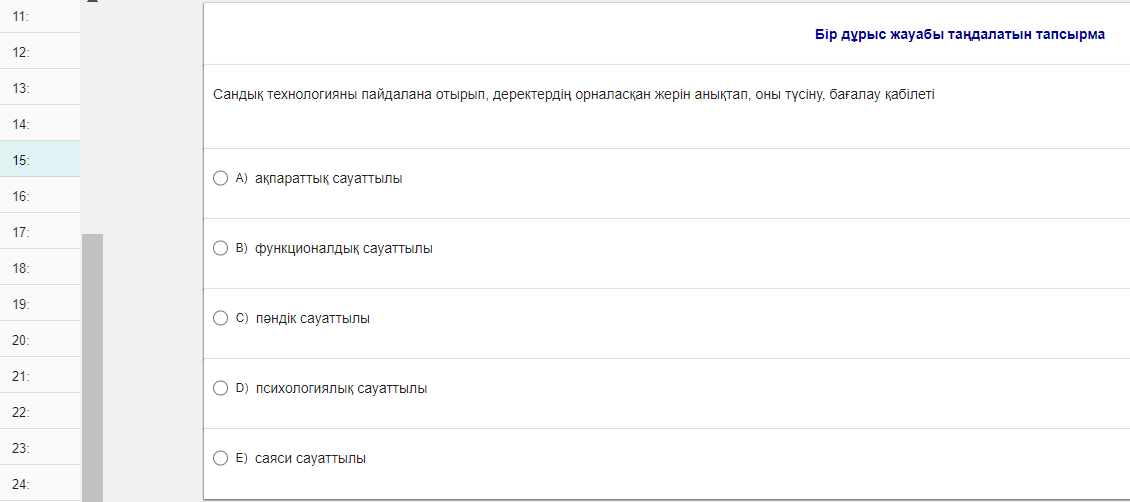This screenshot has height=502, width=1130.
Task: Open question 20
Action: 40,340
